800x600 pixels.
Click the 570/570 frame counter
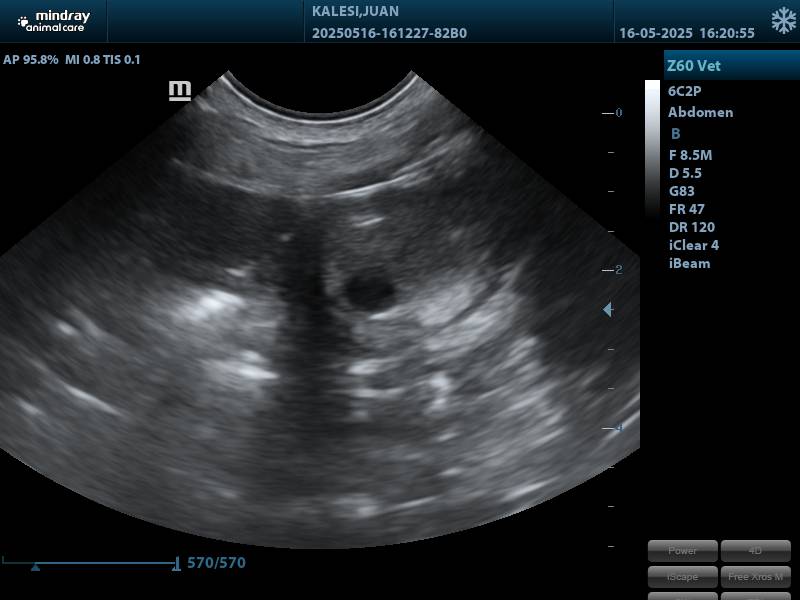click(216, 563)
